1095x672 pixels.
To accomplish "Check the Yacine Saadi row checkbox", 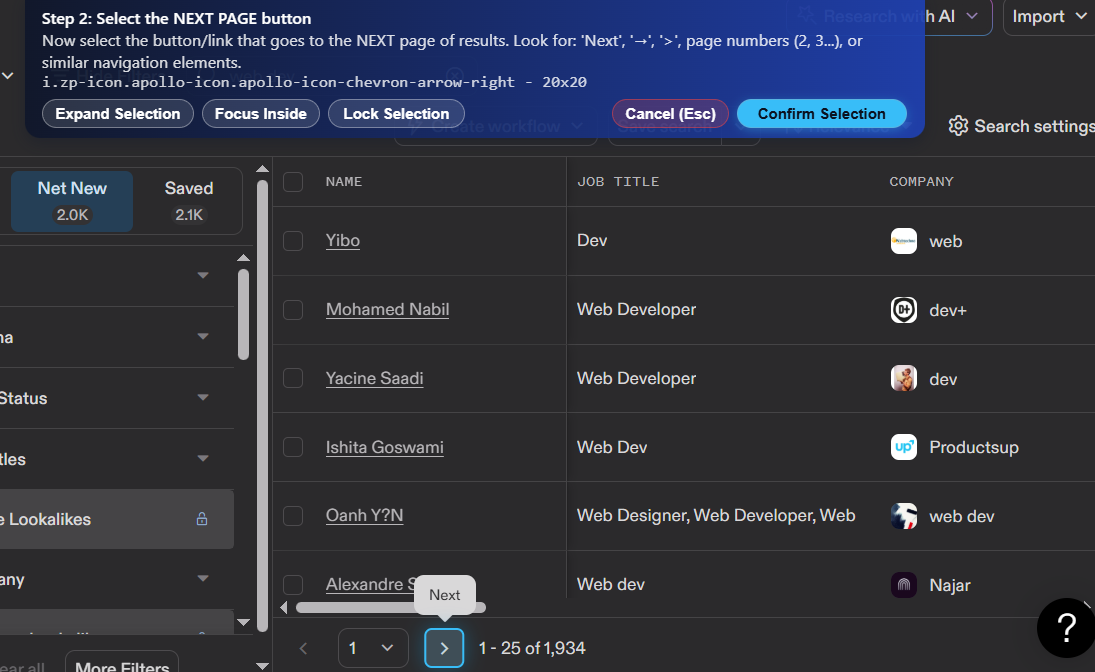I will 293,379.
